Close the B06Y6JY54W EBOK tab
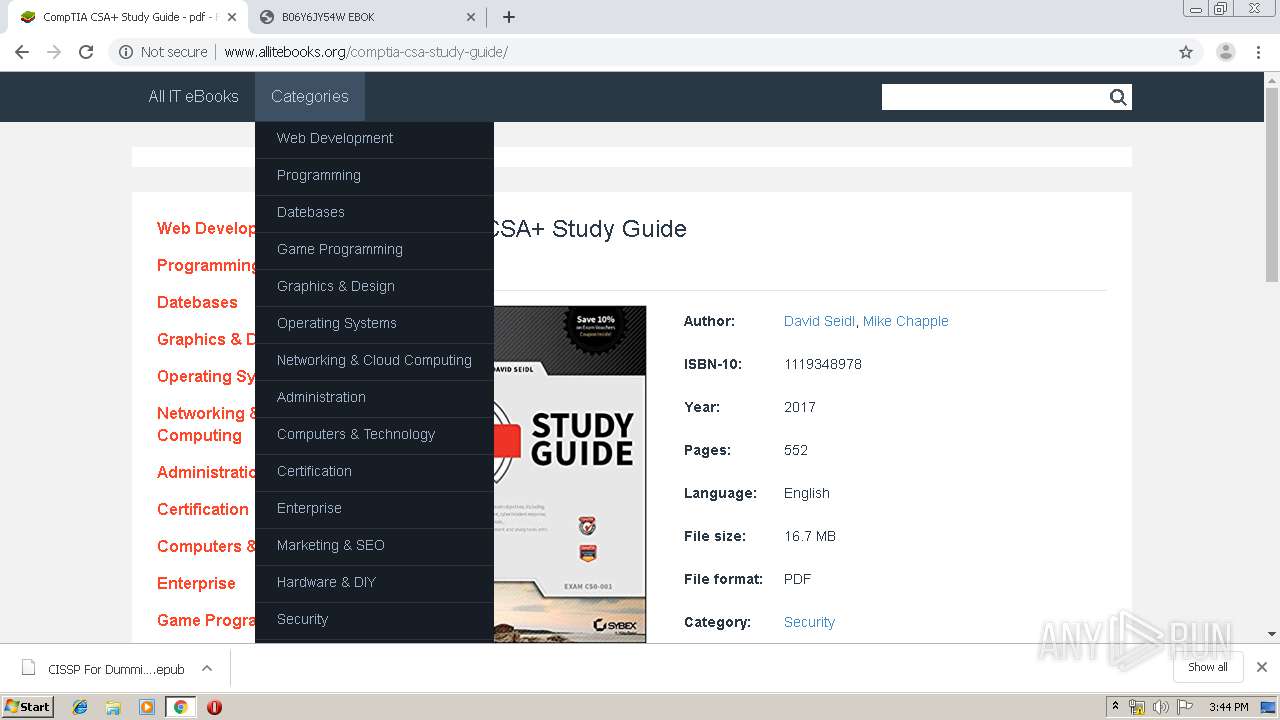 click(471, 17)
